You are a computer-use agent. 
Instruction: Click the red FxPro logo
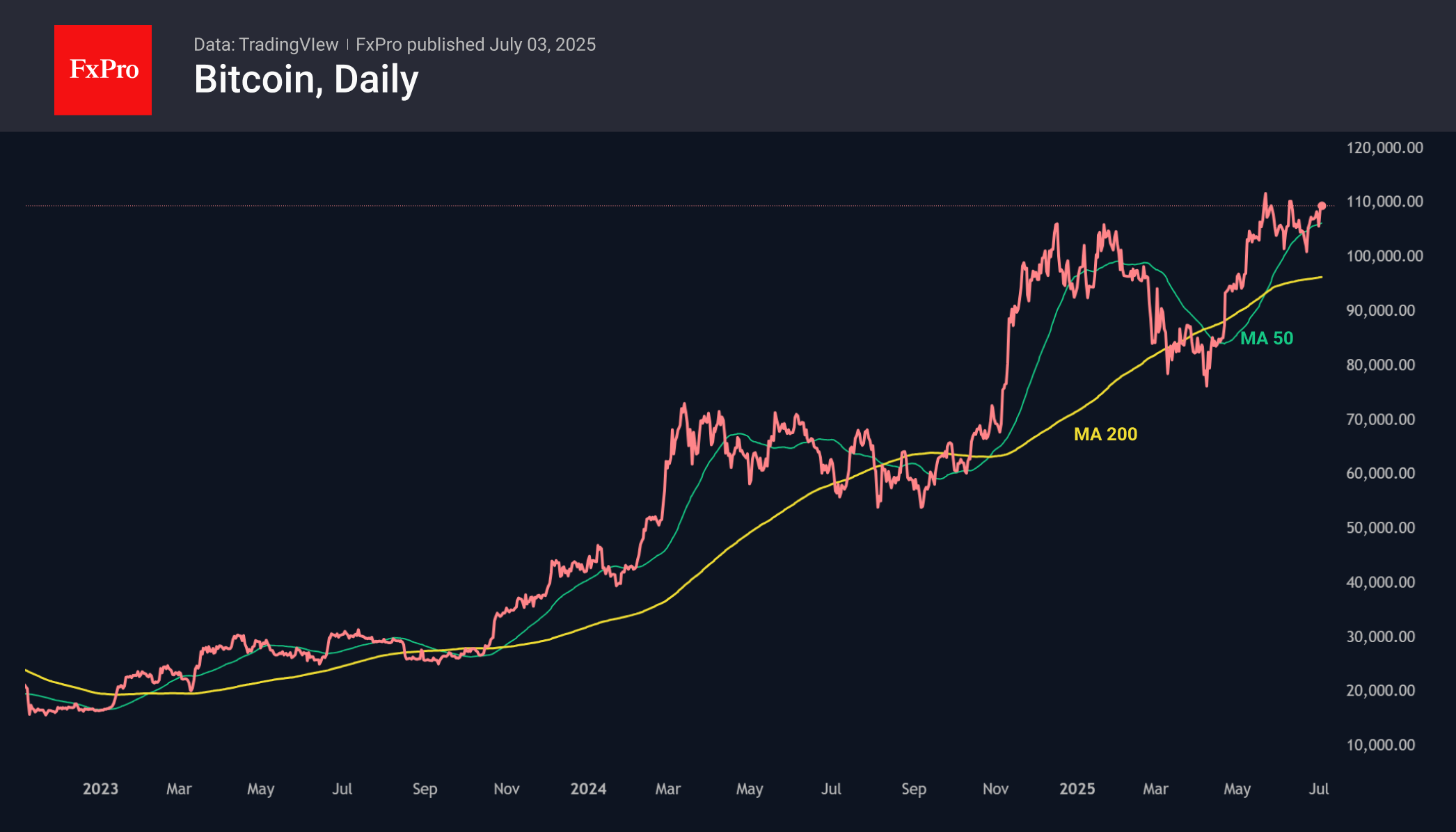tap(103, 70)
